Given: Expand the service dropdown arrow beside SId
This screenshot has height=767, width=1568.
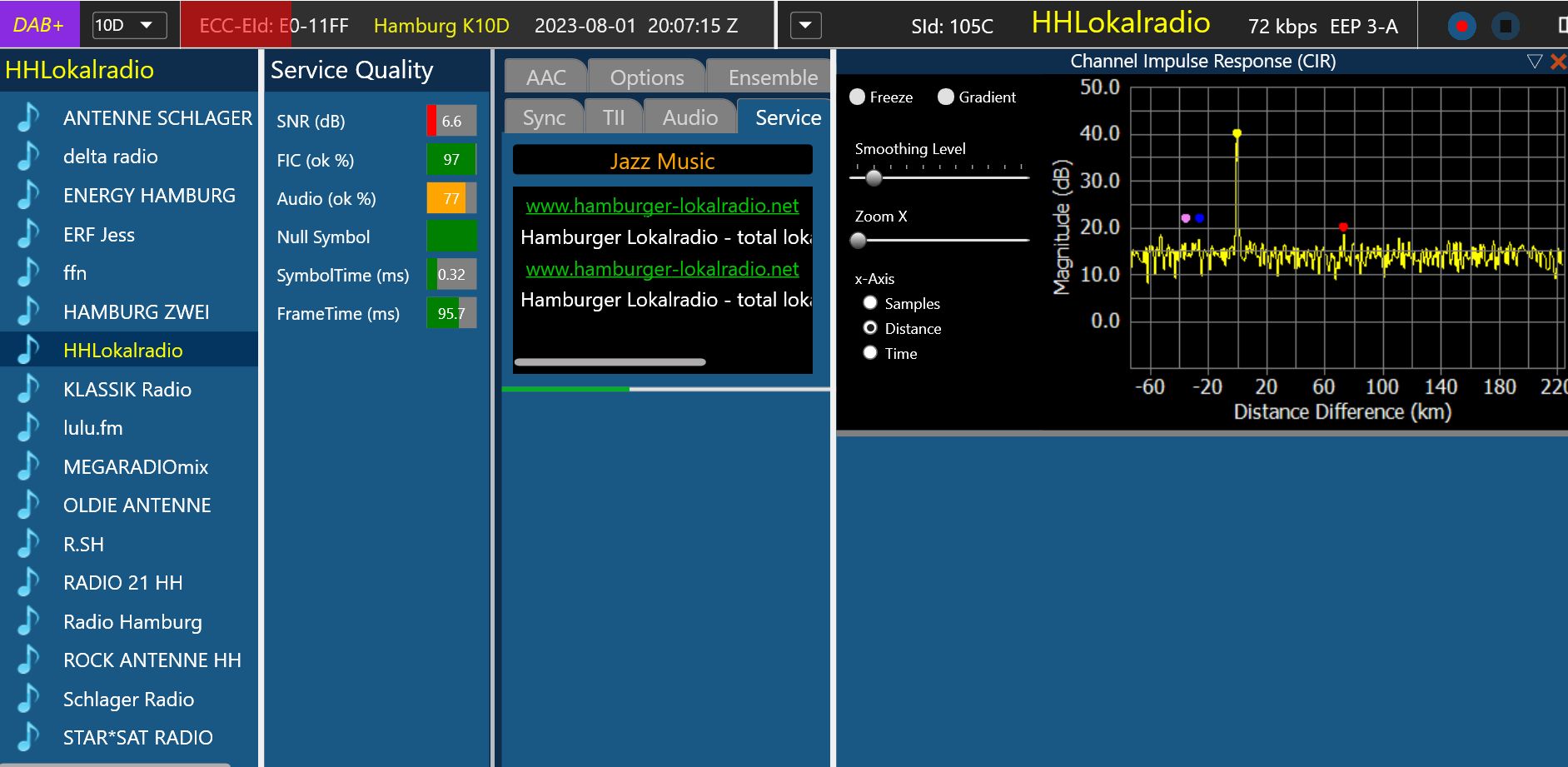Looking at the screenshot, I should coord(804,25).
